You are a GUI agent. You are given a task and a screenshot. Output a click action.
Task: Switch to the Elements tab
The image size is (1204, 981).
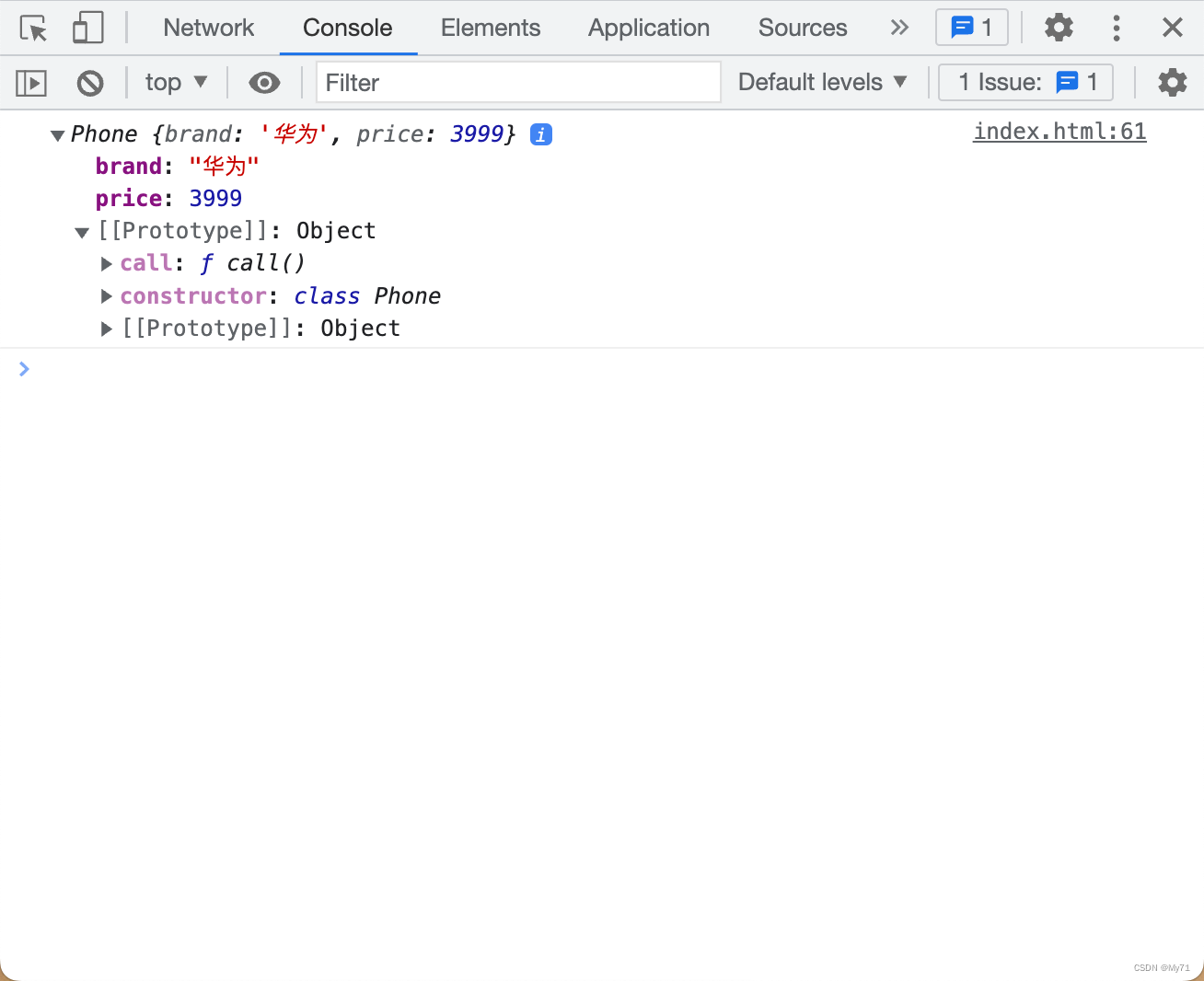(490, 28)
